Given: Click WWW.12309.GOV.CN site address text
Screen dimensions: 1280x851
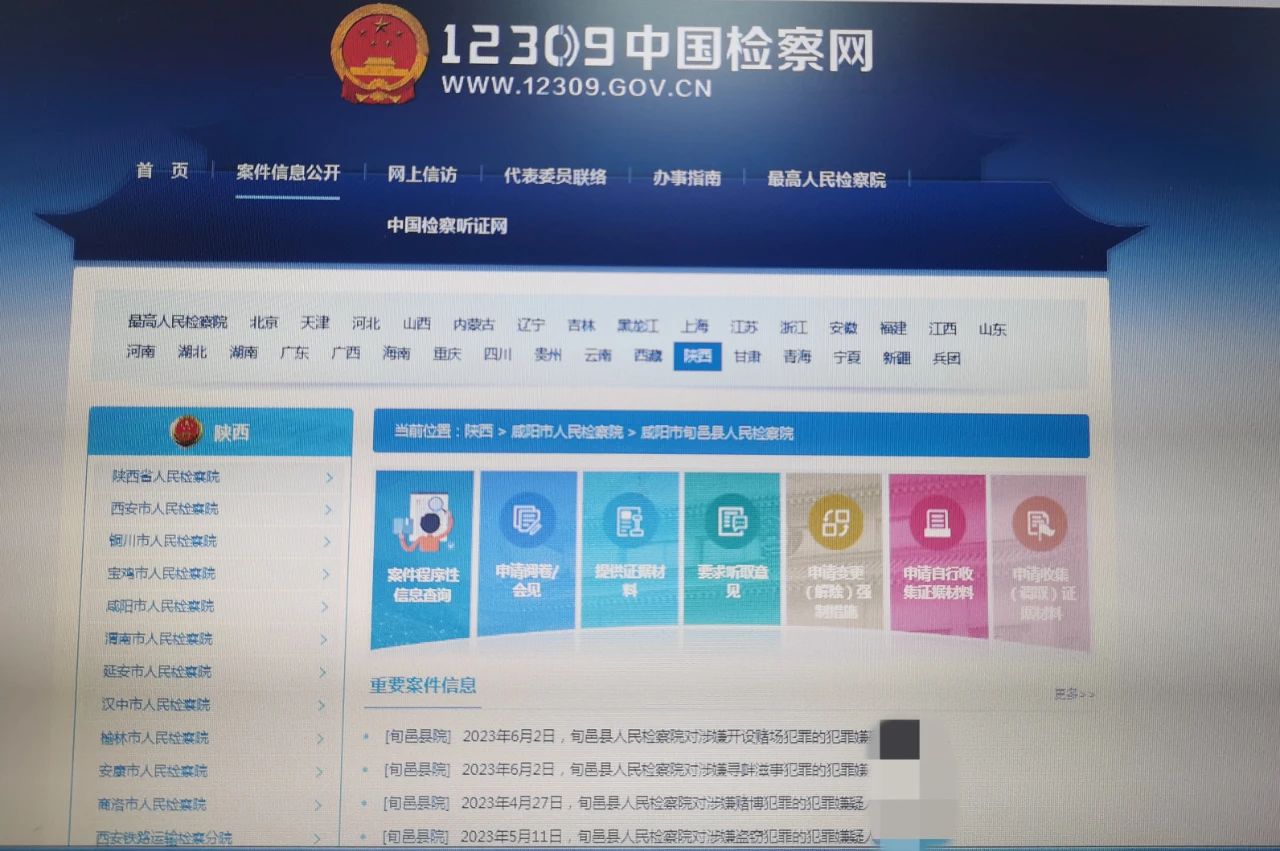Looking at the screenshot, I should (576, 87).
